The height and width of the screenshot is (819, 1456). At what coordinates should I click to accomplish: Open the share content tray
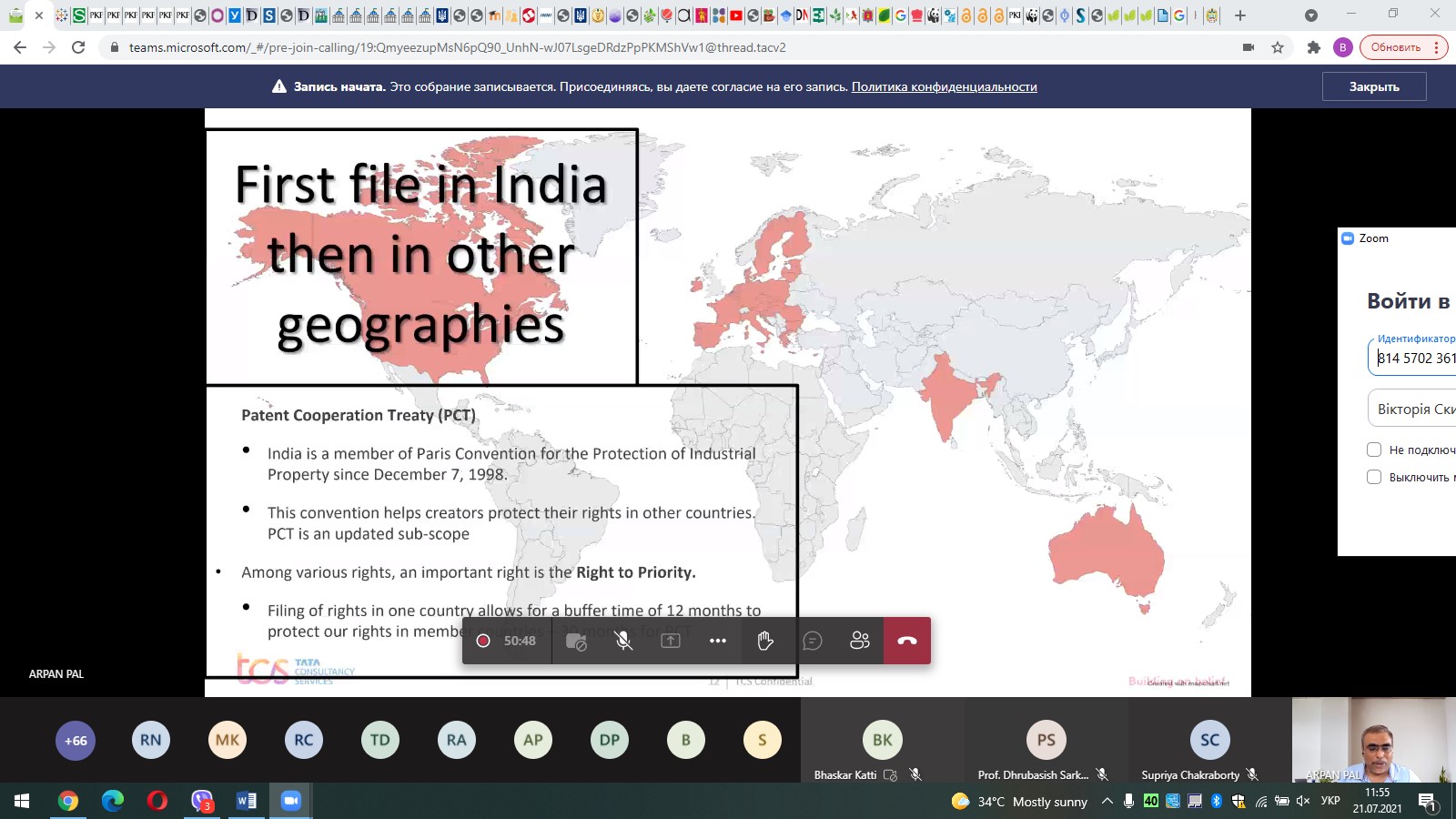tap(671, 641)
